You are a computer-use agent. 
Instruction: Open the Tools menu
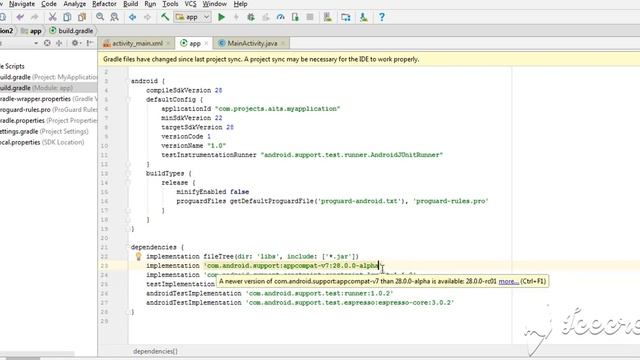point(170,4)
